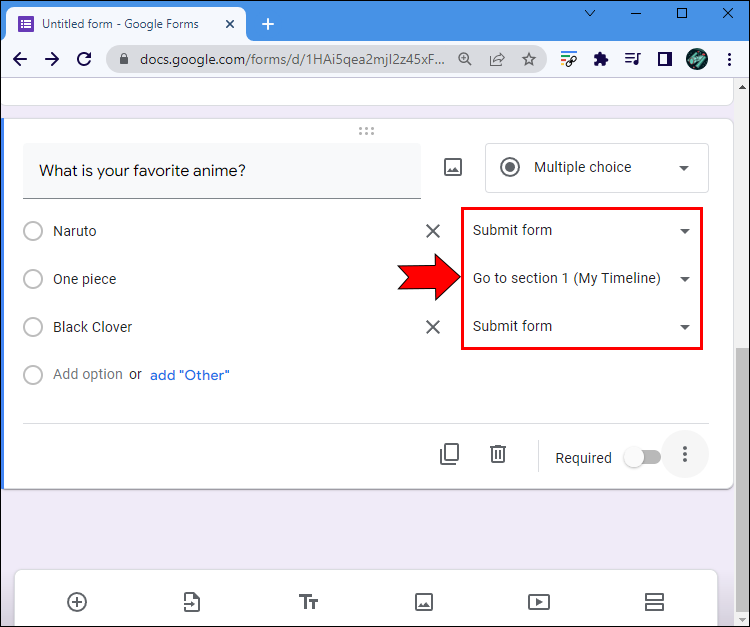750x627 pixels.
Task: Go forward in browser
Action: pyautogui.click(x=52, y=59)
